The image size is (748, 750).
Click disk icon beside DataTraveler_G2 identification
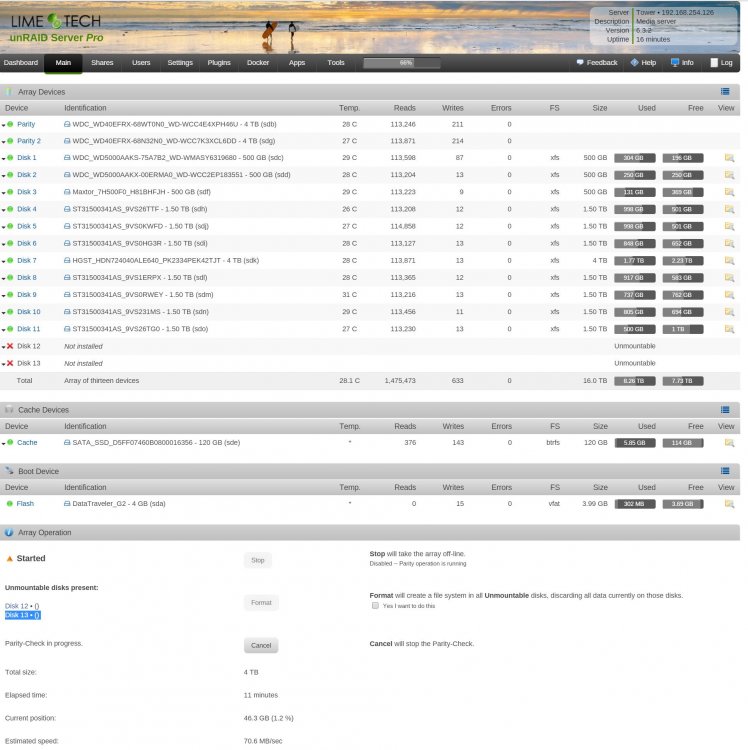(67, 504)
